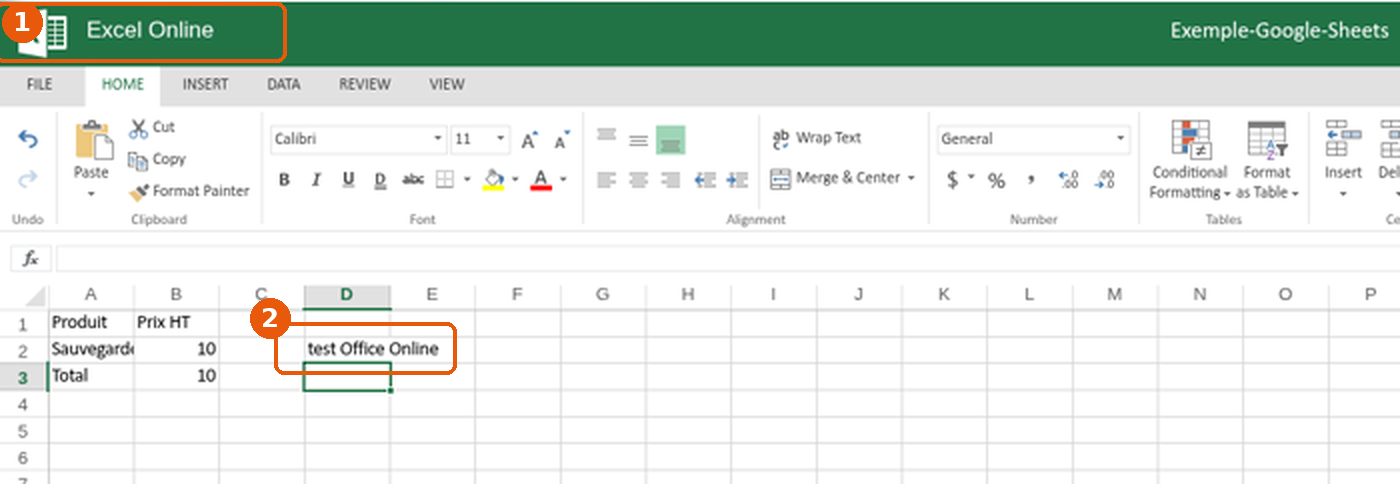
Task: Switch to the VIEW tab
Action: (447, 85)
